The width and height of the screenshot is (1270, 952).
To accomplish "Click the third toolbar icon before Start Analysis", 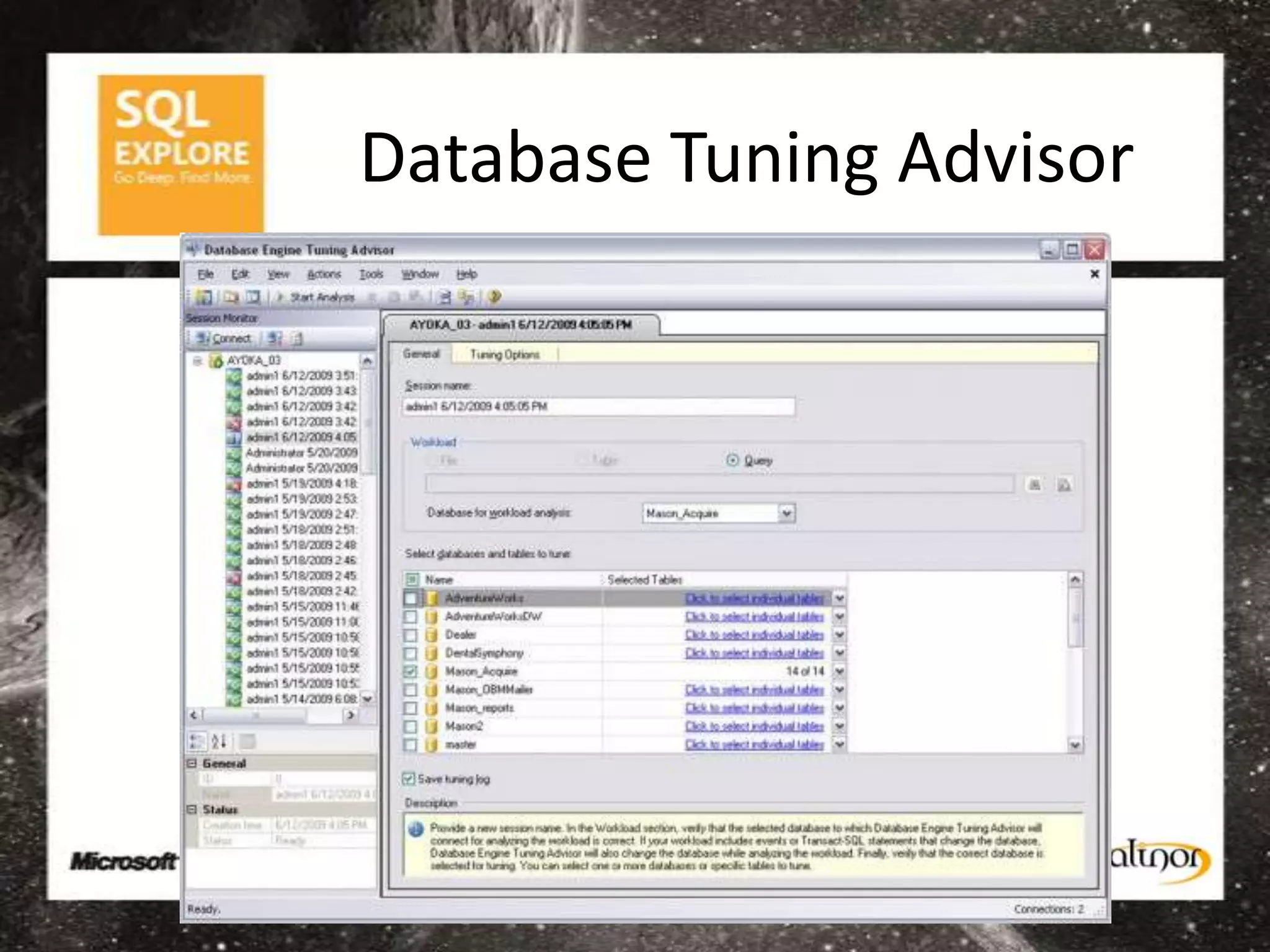I will click(x=253, y=297).
